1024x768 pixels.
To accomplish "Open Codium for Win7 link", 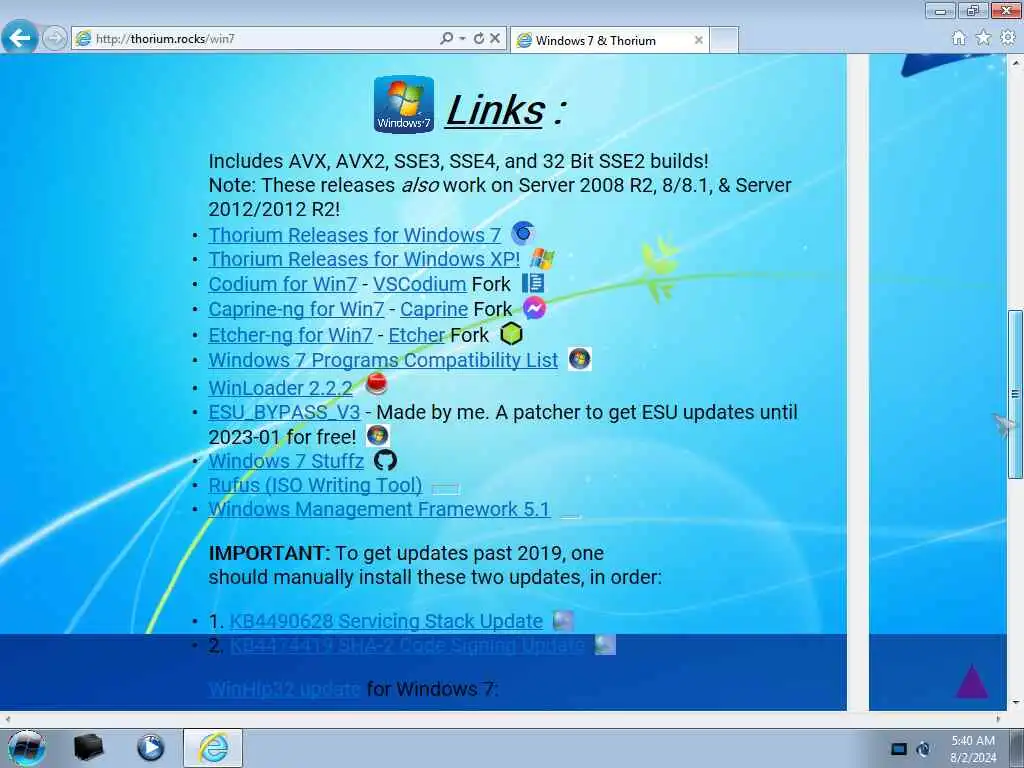I will pyautogui.click(x=283, y=284).
